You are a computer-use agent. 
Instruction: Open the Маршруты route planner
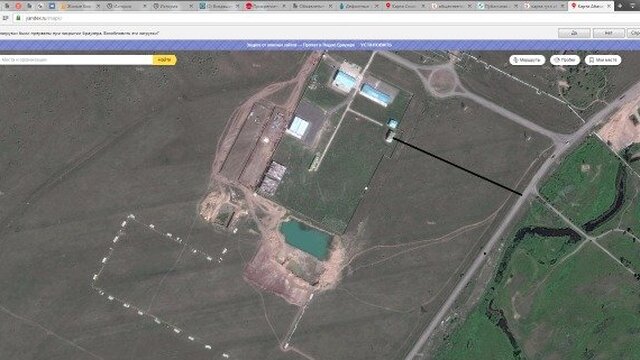point(527,60)
